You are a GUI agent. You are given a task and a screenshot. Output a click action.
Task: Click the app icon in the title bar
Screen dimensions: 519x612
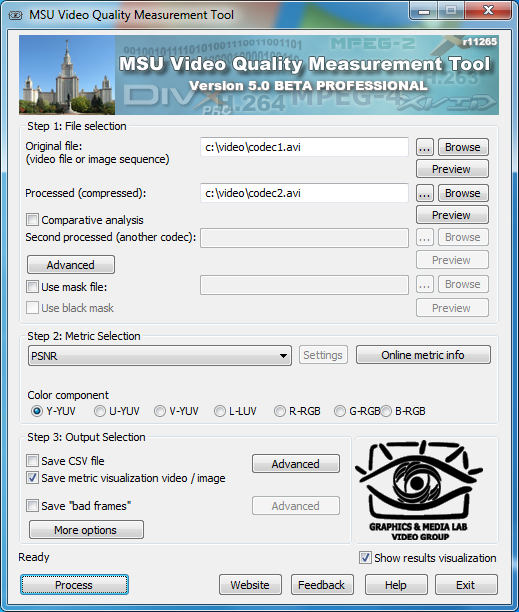pyautogui.click(x=16, y=15)
